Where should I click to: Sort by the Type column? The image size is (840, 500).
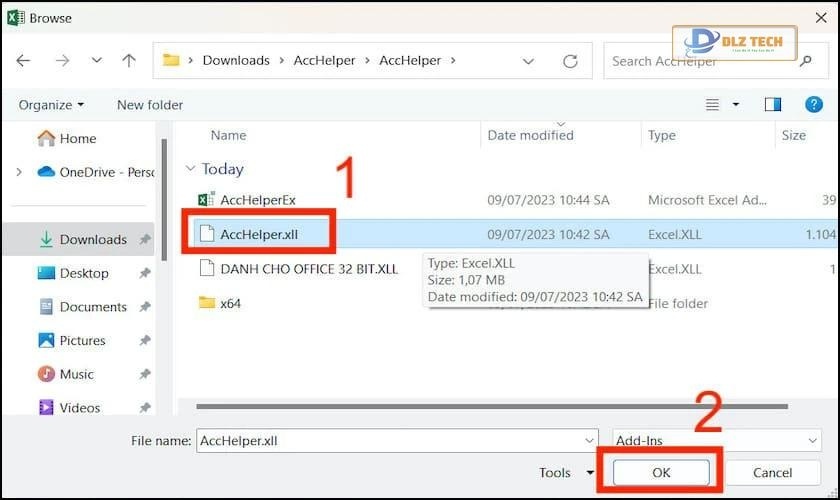click(662, 136)
